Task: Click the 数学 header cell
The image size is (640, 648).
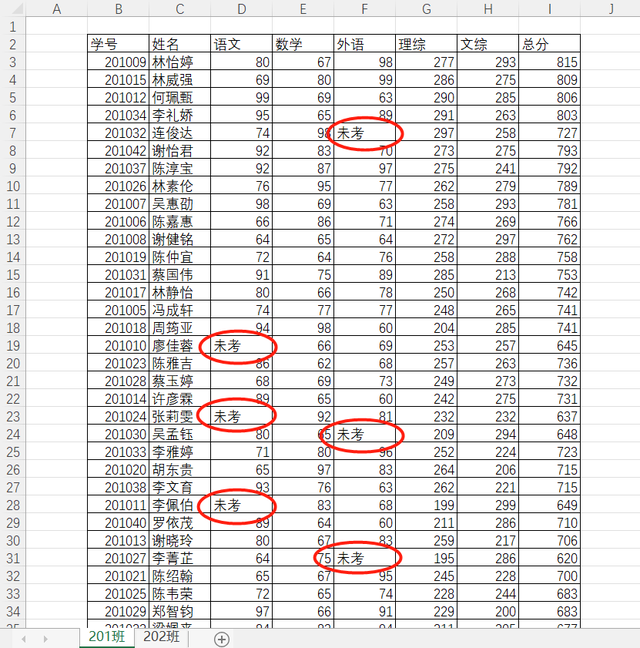Action: click(303, 44)
